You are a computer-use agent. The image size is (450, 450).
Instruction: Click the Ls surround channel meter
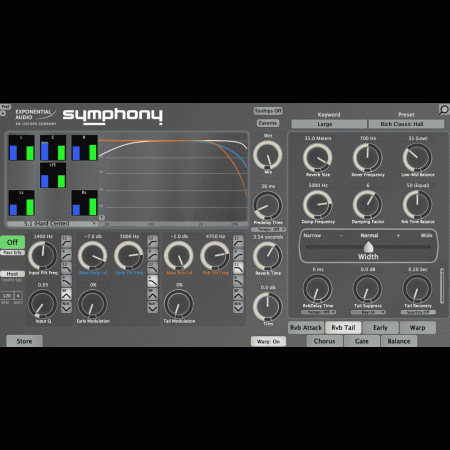[21, 203]
